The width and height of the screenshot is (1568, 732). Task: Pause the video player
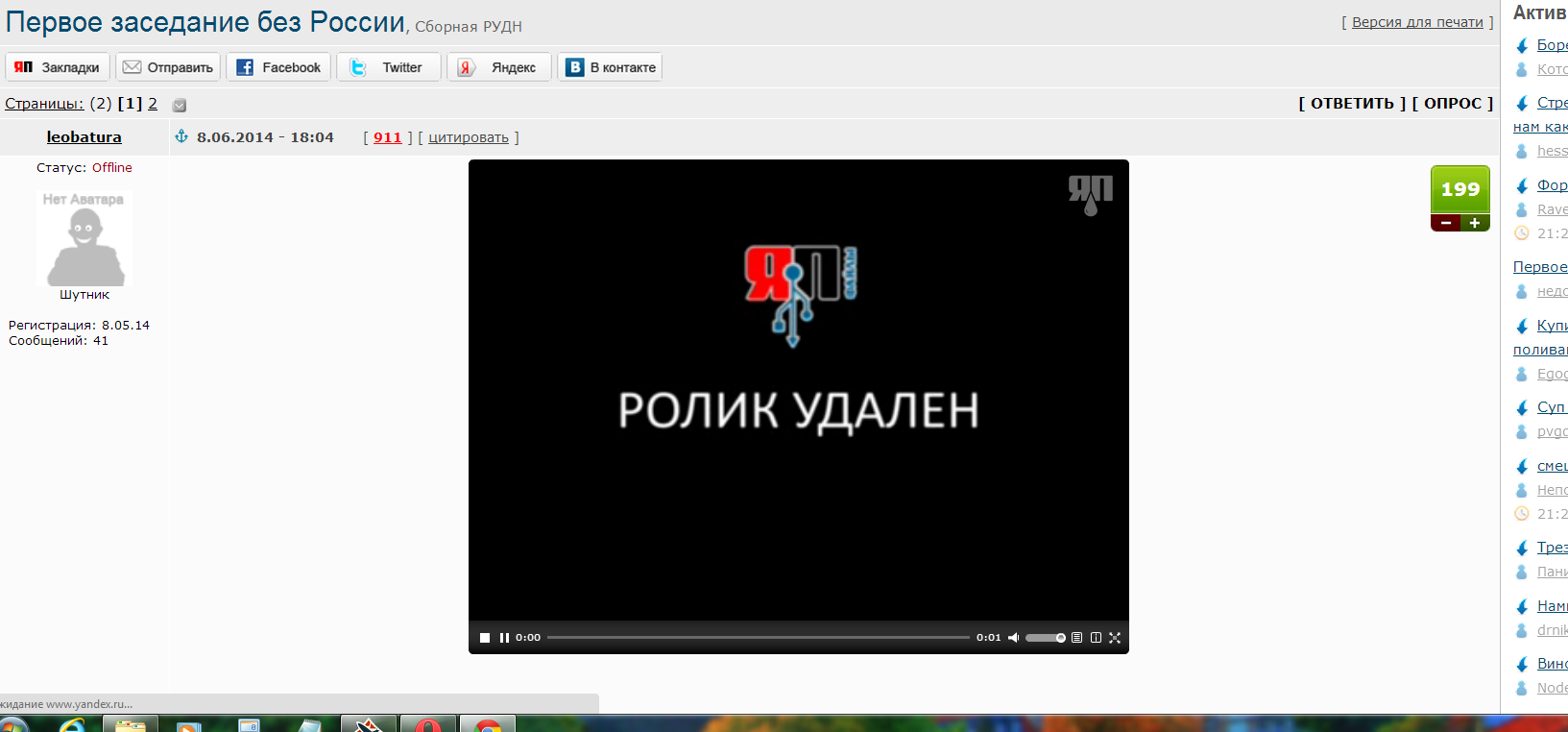504,638
